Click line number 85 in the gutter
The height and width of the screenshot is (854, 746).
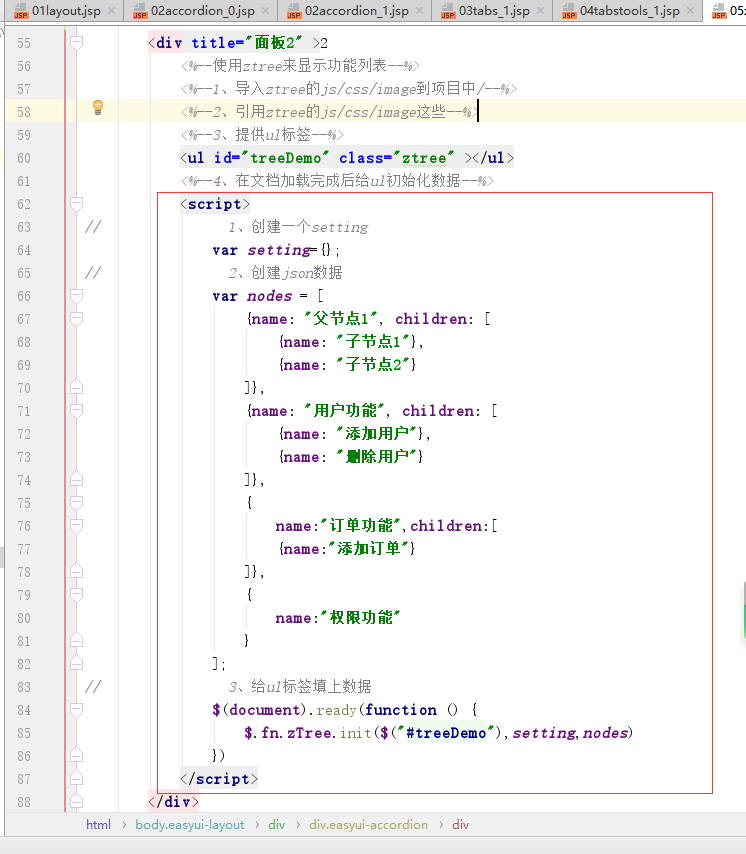click(24, 733)
